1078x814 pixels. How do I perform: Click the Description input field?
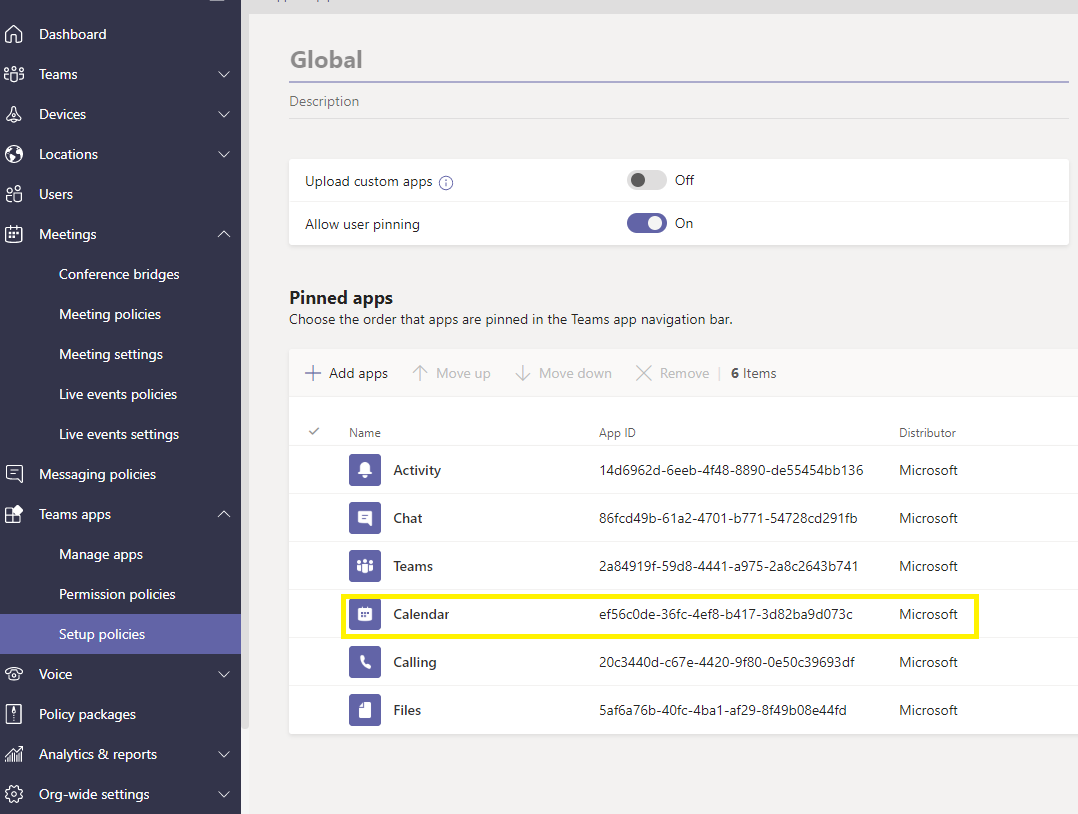(x=679, y=102)
